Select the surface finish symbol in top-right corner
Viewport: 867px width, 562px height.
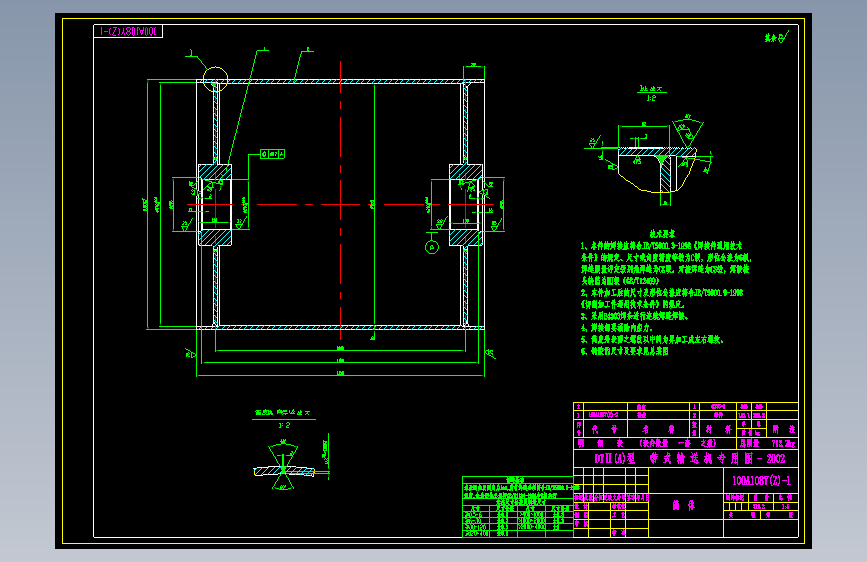[776, 37]
